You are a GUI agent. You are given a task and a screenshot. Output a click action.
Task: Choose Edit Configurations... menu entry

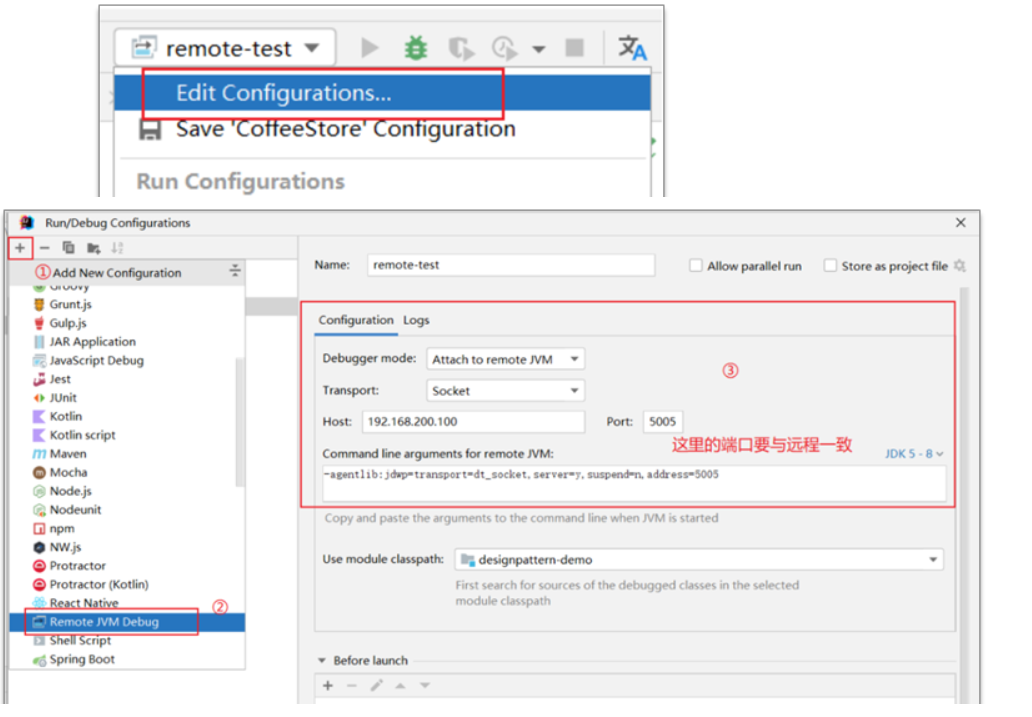pos(382,93)
